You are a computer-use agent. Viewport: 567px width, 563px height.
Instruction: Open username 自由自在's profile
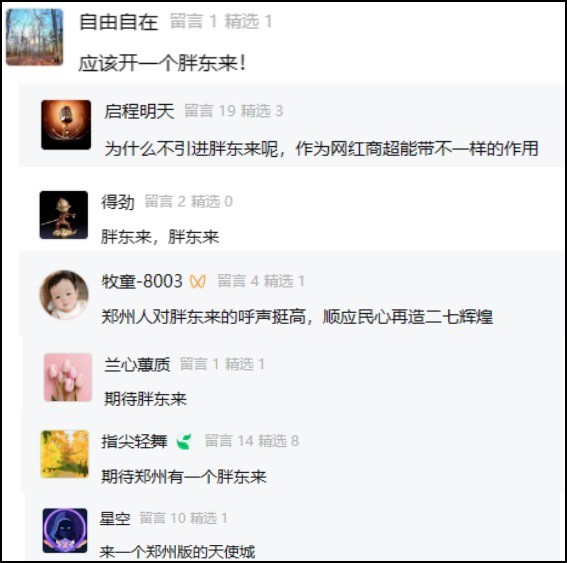119,22
